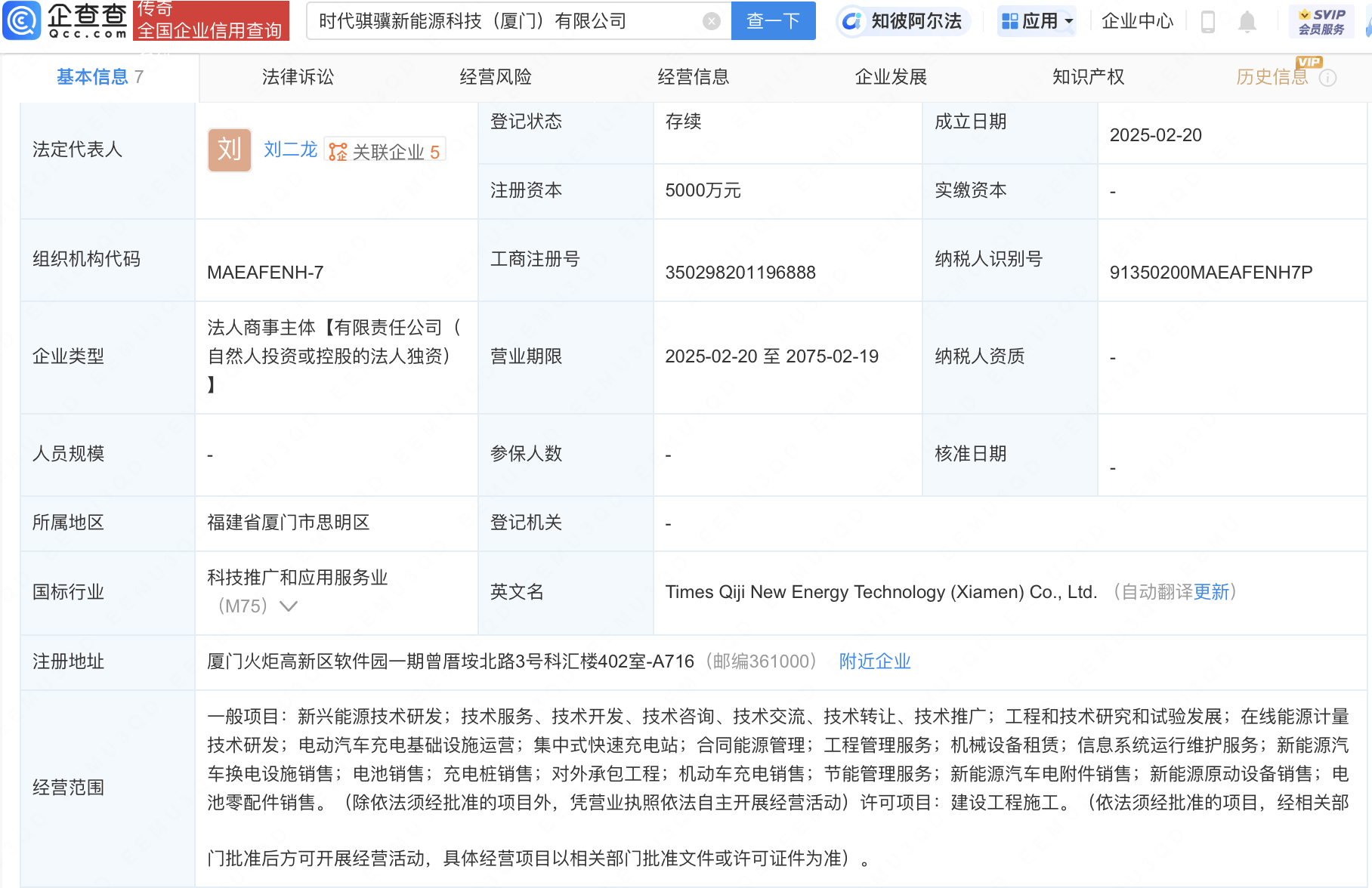The width and height of the screenshot is (1372, 888).
Task: Click the 科技推广和应用服务业 industry text
Action: pyautogui.click(x=298, y=578)
